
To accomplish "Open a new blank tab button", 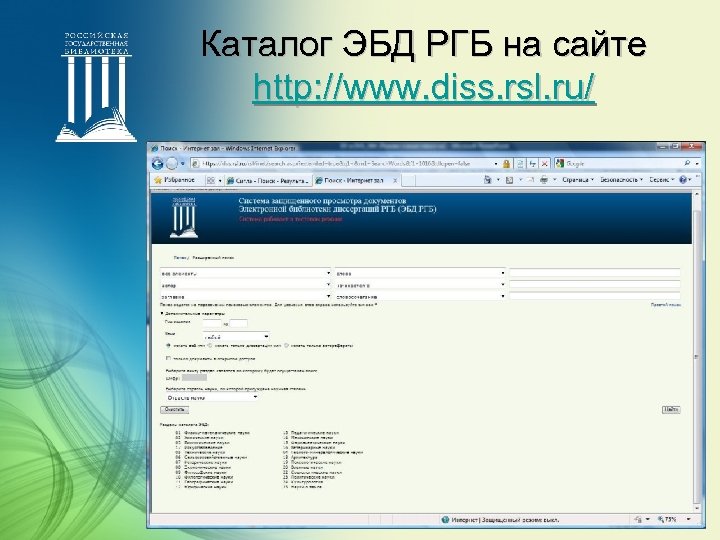I will [408, 180].
